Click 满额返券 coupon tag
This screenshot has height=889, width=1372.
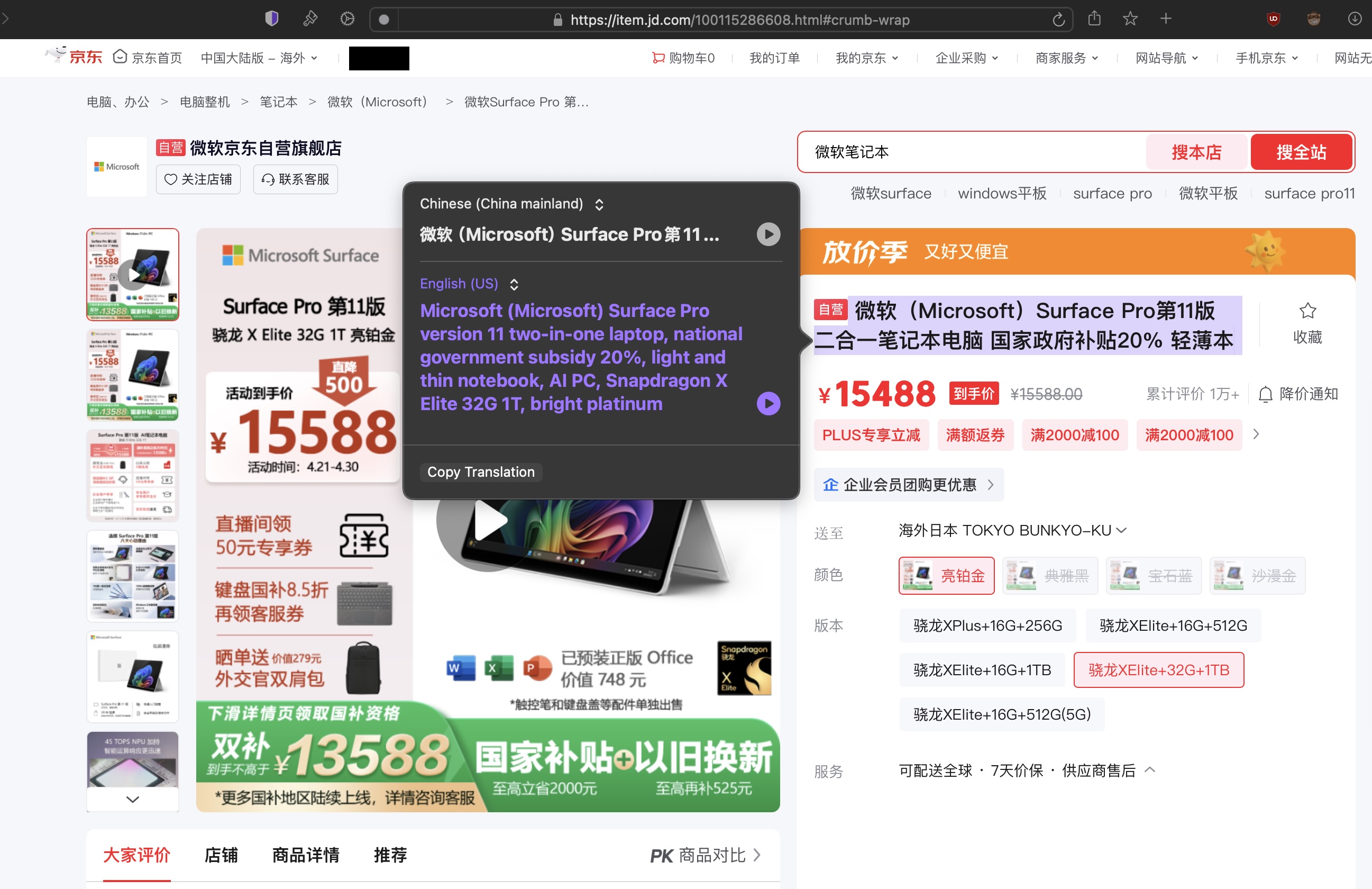point(975,434)
